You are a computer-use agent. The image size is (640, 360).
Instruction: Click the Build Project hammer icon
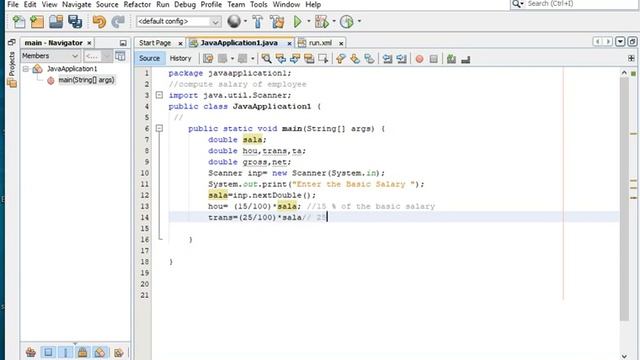coord(258,21)
